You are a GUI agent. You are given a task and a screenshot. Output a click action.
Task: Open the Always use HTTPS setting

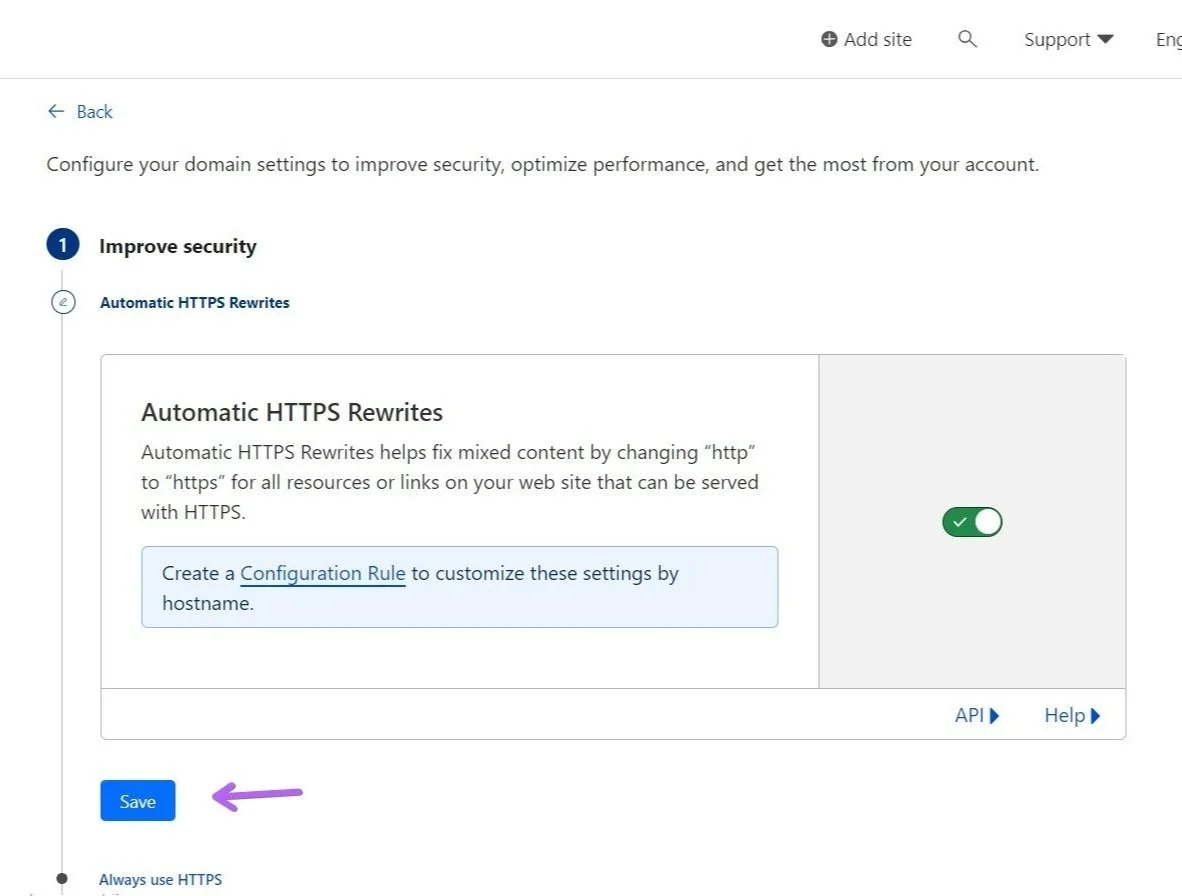pos(160,879)
